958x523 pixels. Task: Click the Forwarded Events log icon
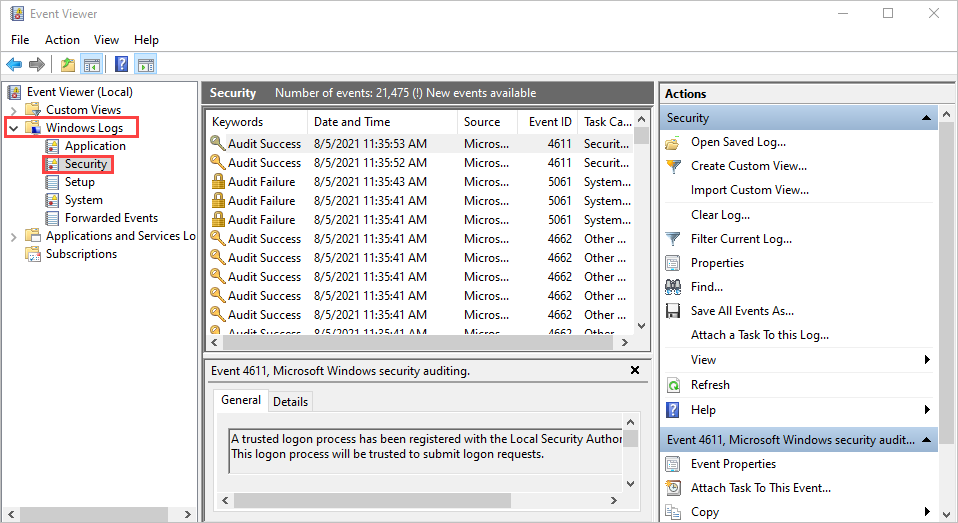53,218
